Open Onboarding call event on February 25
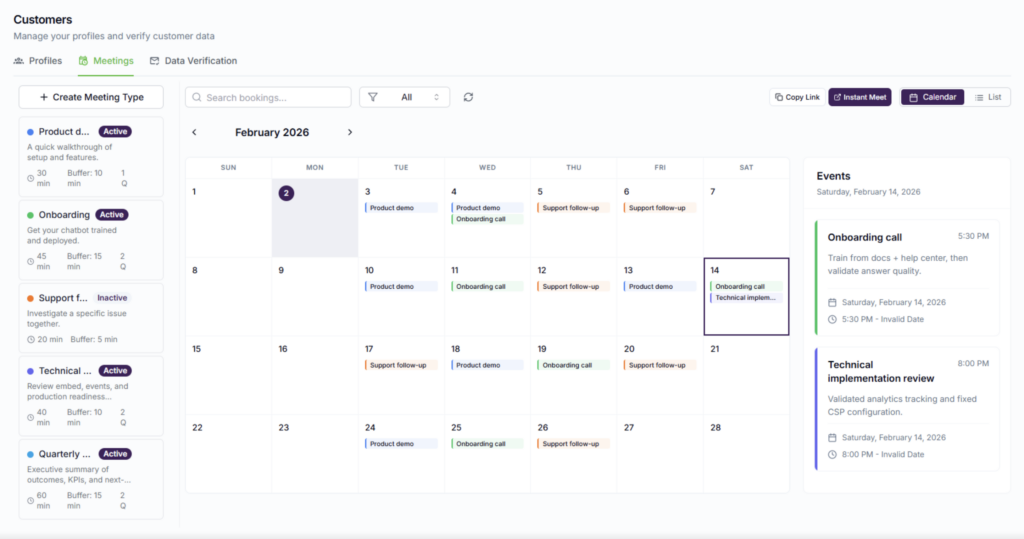The width and height of the screenshot is (1024, 539). pyautogui.click(x=487, y=444)
